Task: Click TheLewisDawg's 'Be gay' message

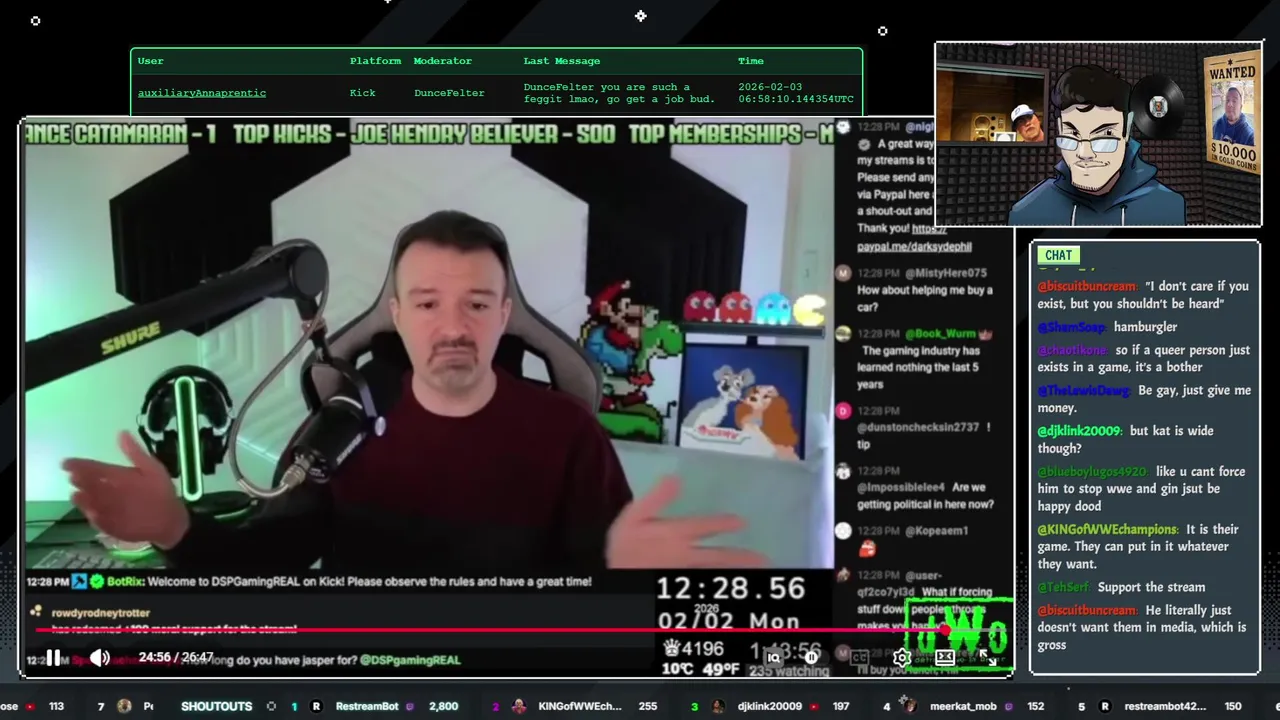Action: coord(1143,399)
